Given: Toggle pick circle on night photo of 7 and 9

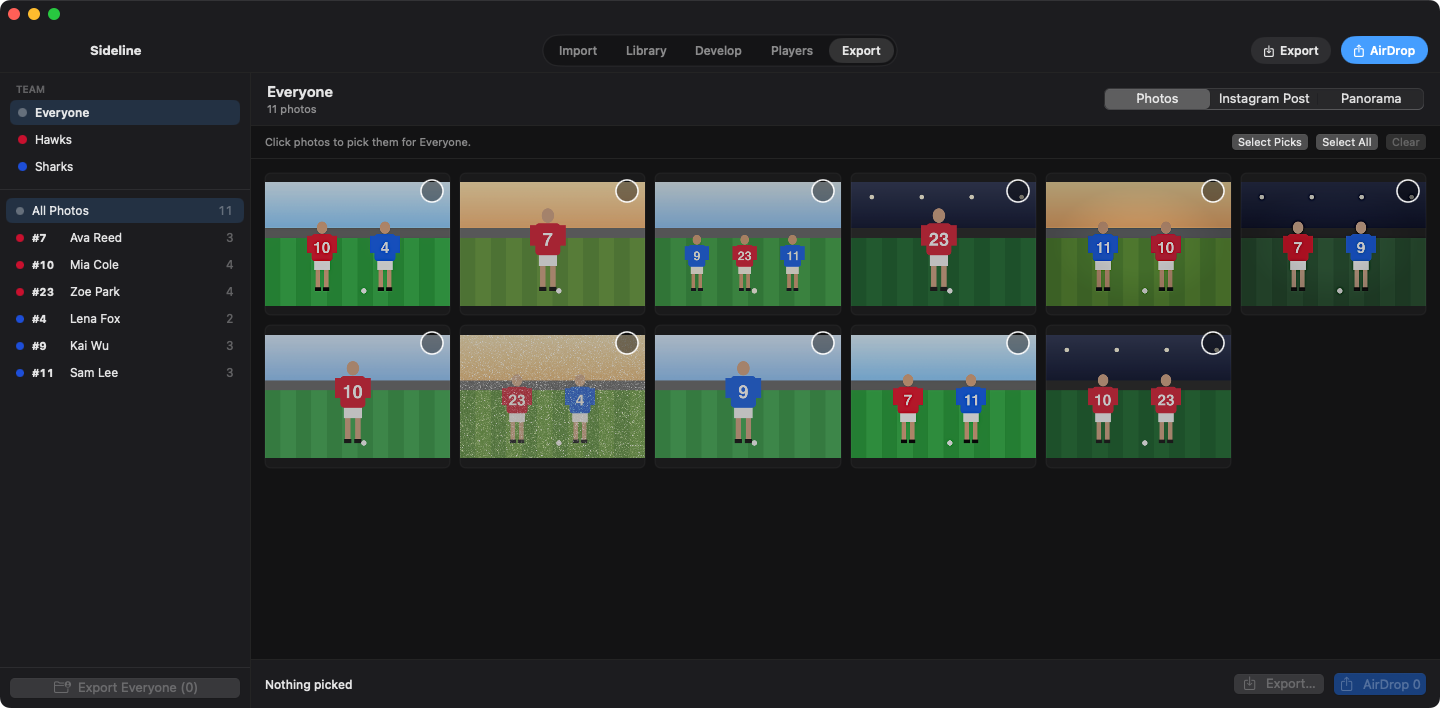Looking at the screenshot, I should [1408, 191].
